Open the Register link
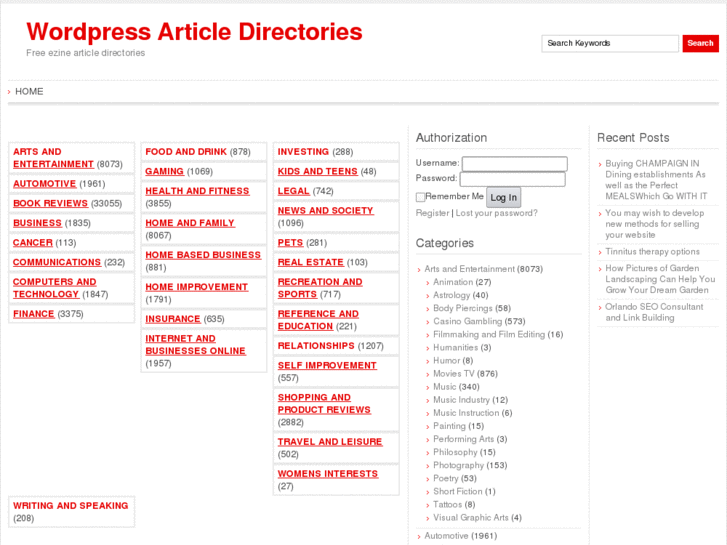 pyautogui.click(x=432, y=213)
